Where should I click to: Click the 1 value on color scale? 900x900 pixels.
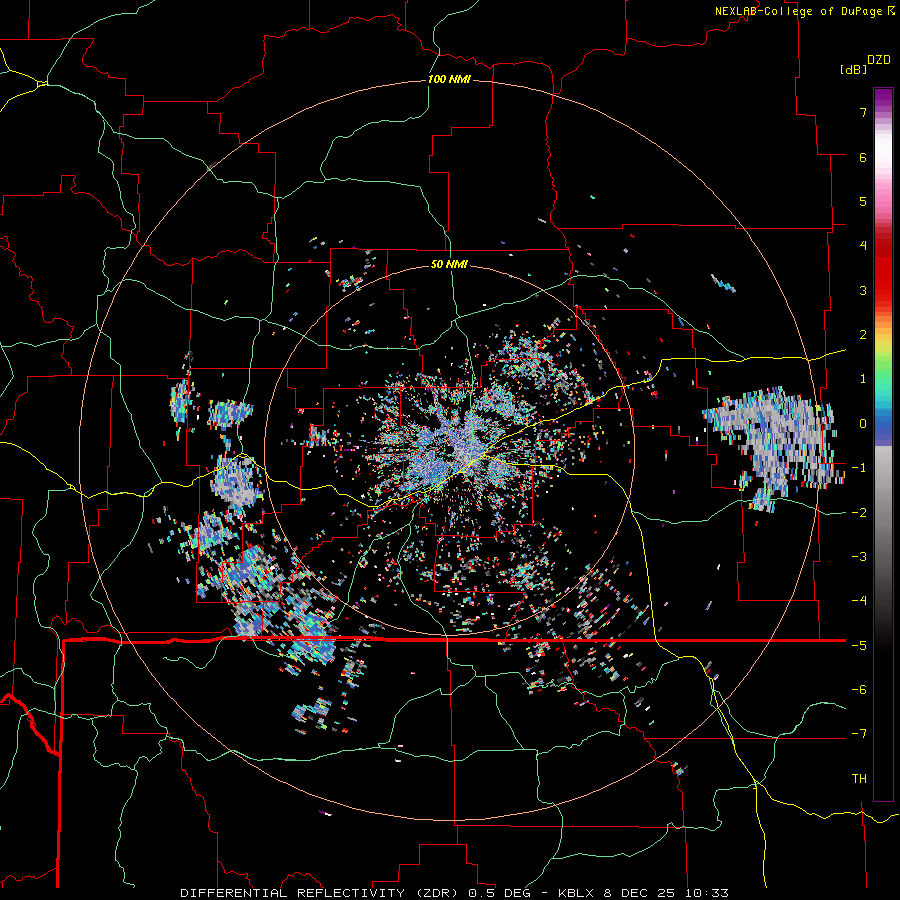[x=863, y=379]
